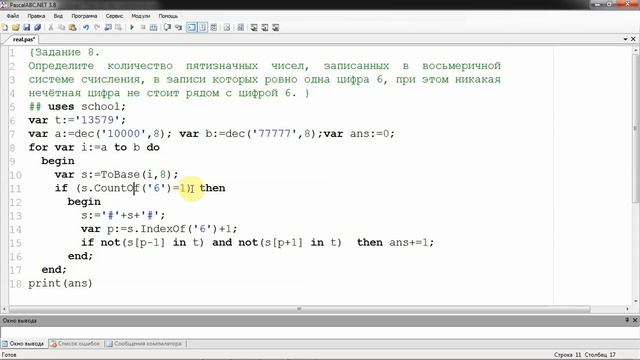This screenshot has width=640, height=360.
Task: Switch to the Окно вывода bottom tab
Action: click(x=24, y=344)
